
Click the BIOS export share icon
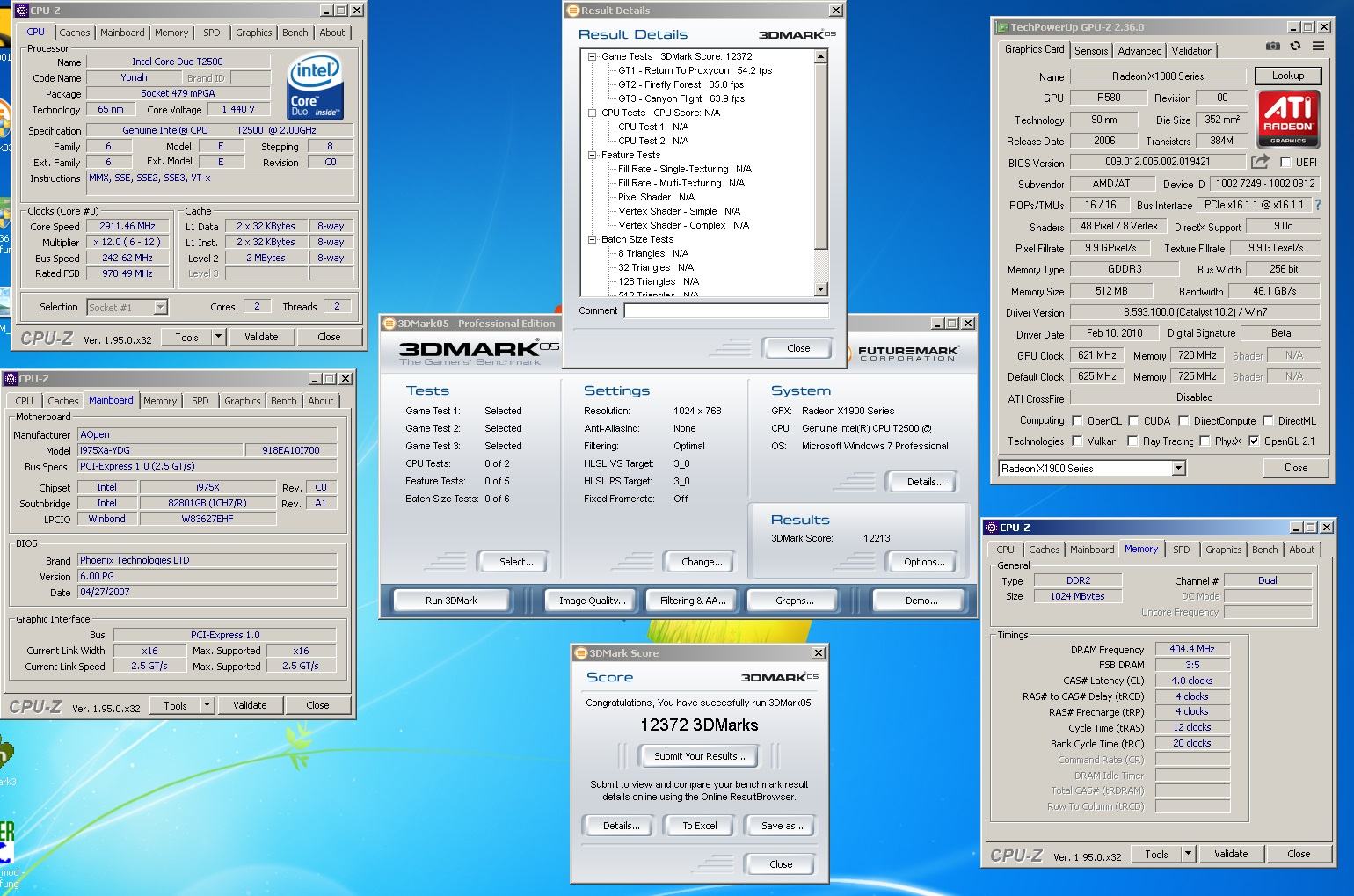point(1260,162)
